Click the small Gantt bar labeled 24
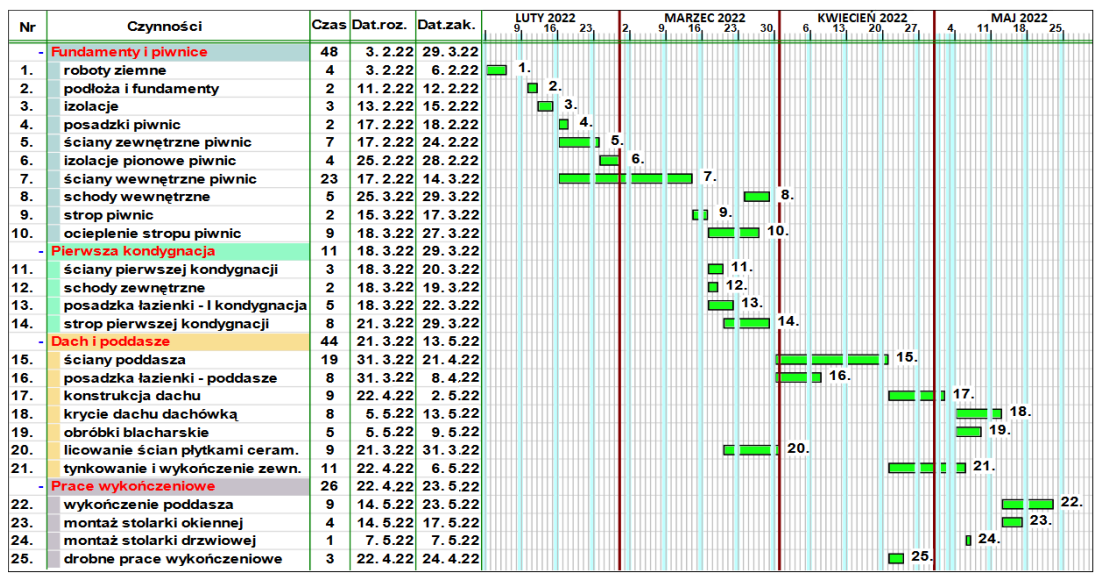The width and height of the screenshot is (1102, 576). [x=968, y=540]
